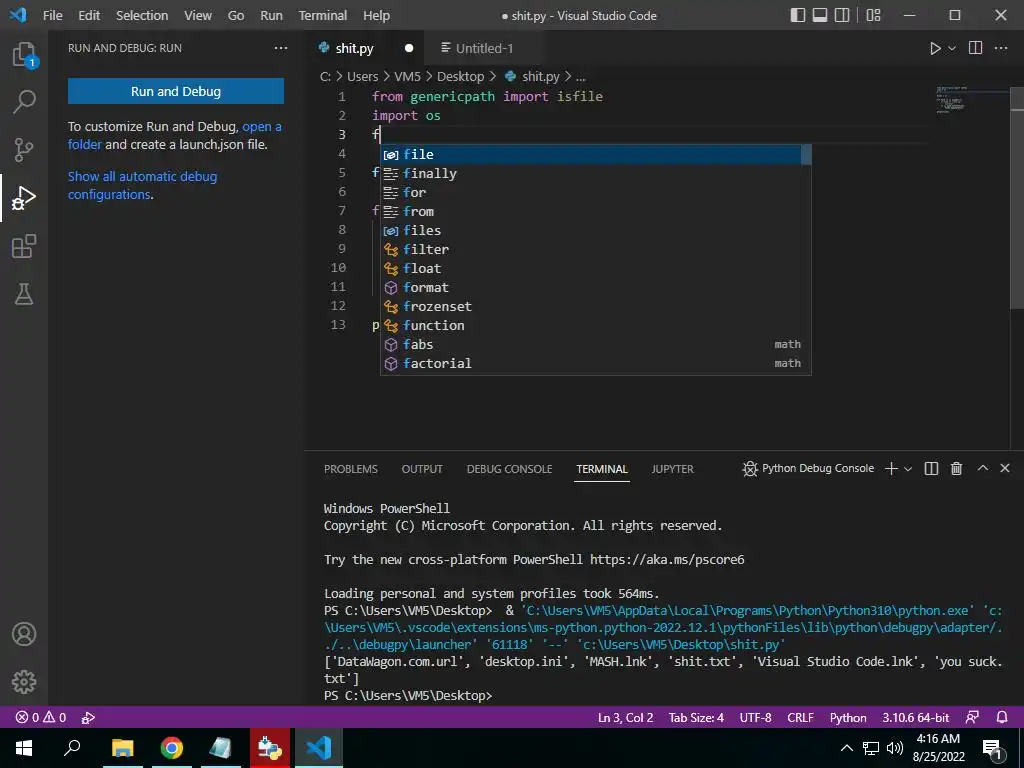This screenshot has width=1024, height=768.
Task: Show hidden system tray icons chevron
Action: [x=846, y=748]
